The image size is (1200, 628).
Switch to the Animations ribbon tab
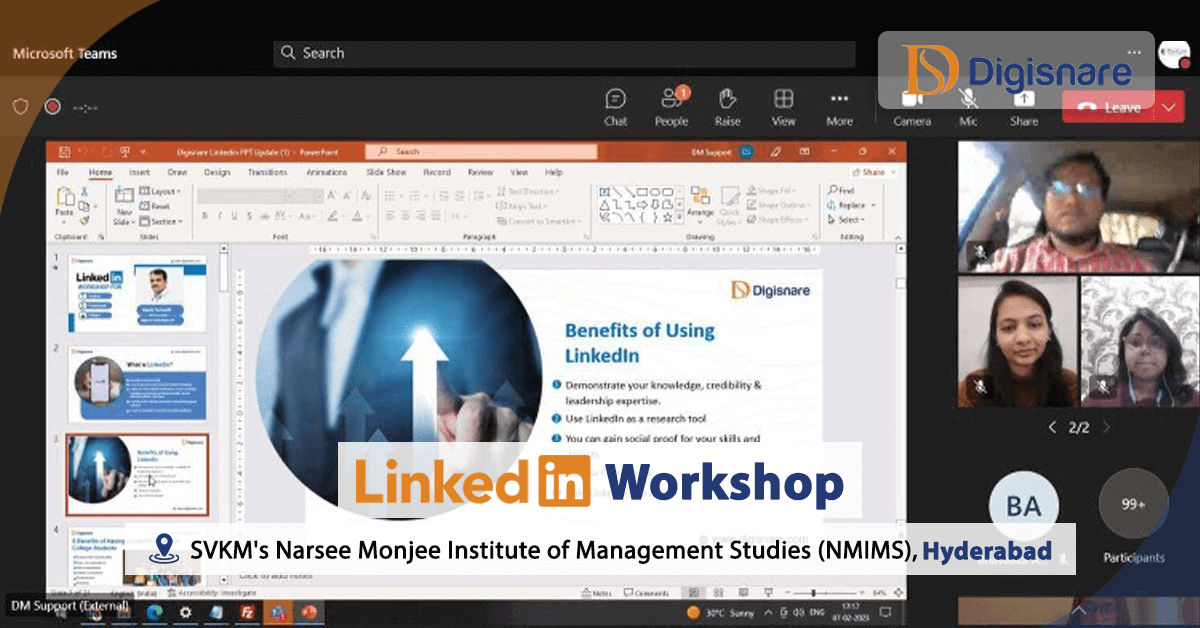click(x=326, y=172)
